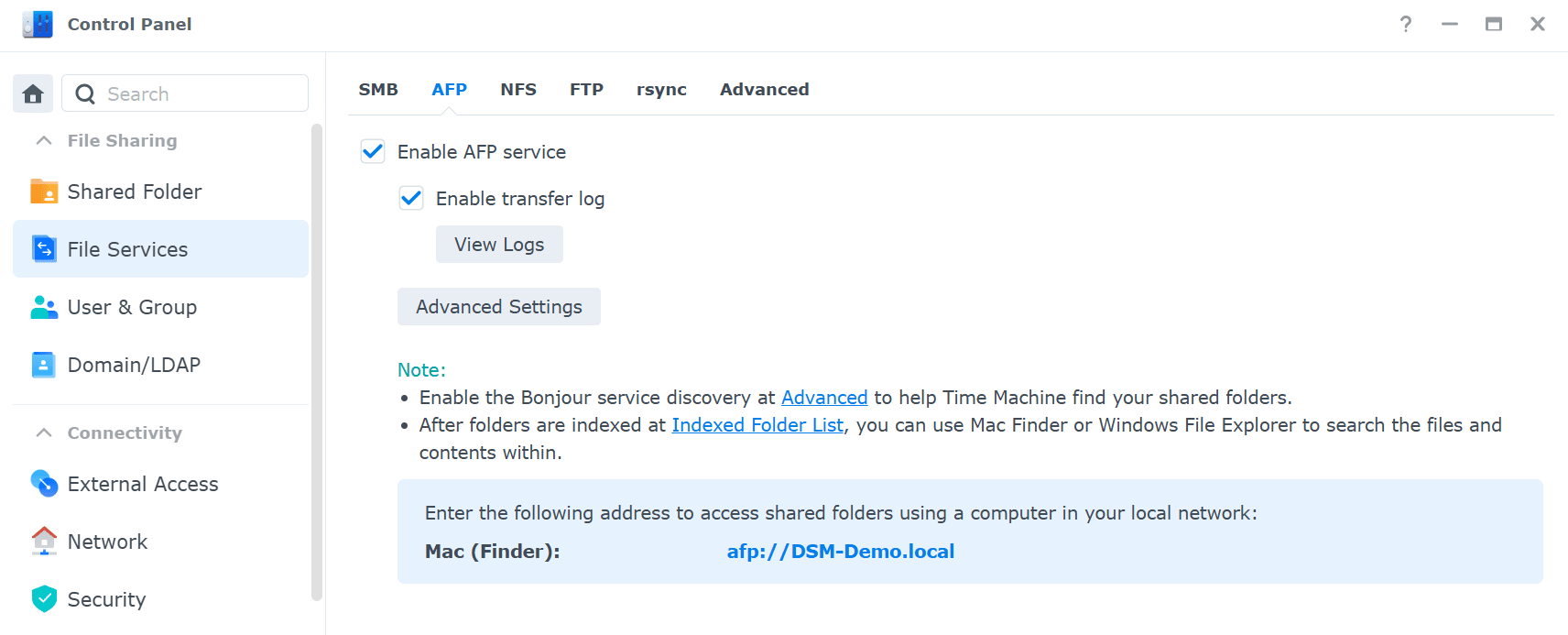The width and height of the screenshot is (1568, 635).
Task: Click the Shared Folder icon
Action: point(44,192)
